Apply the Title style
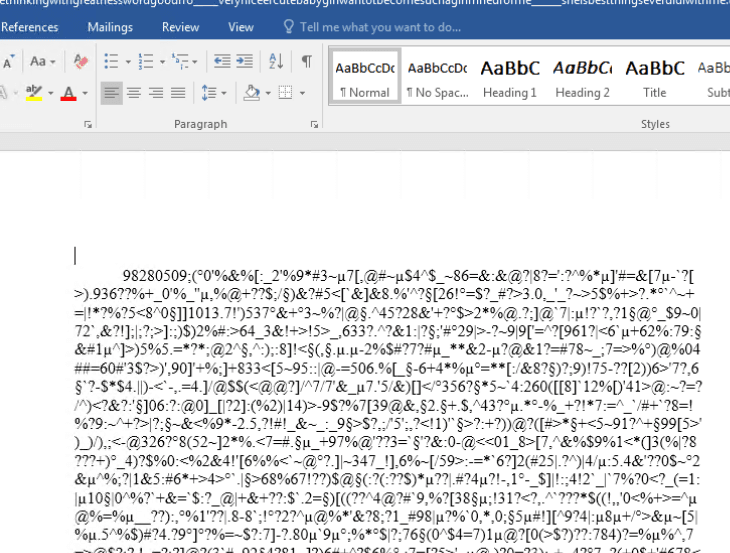This screenshot has width=730, height=553. point(655,76)
